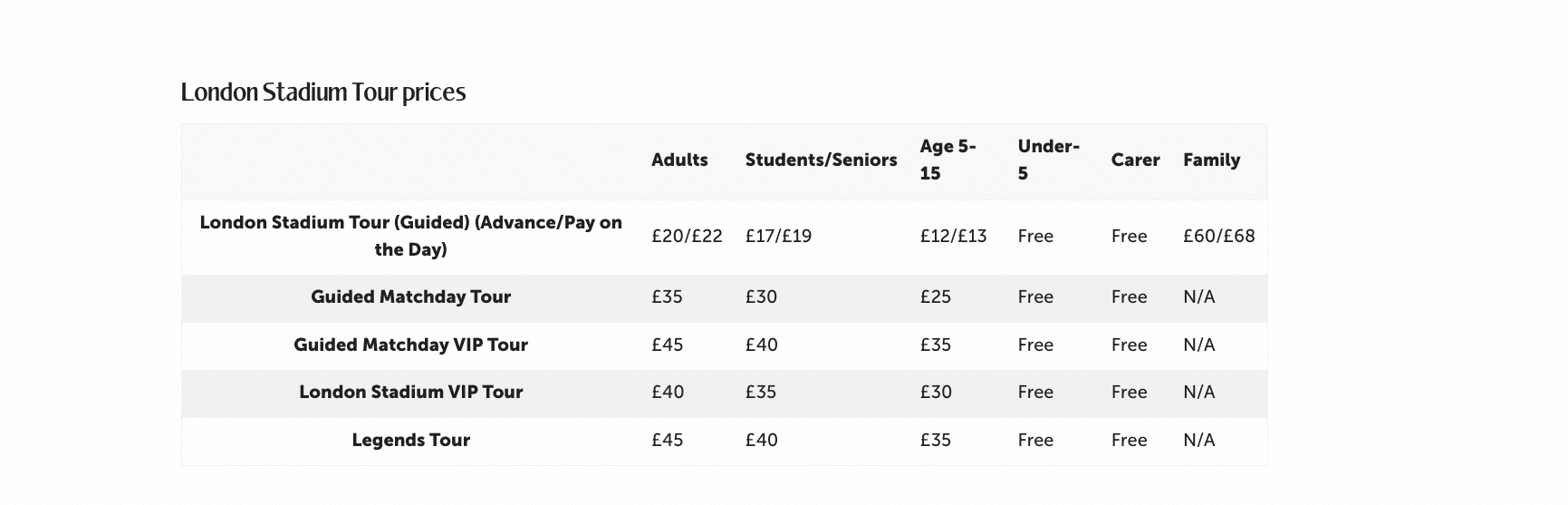Click the Carer column header
The height and width of the screenshot is (505, 1568).
1135,160
